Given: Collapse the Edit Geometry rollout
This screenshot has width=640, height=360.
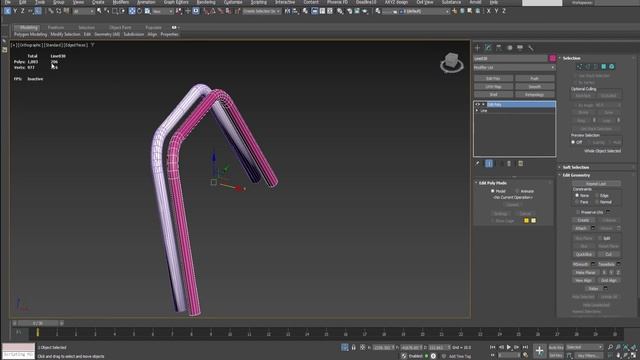Looking at the screenshot, I should pos(576,175).
